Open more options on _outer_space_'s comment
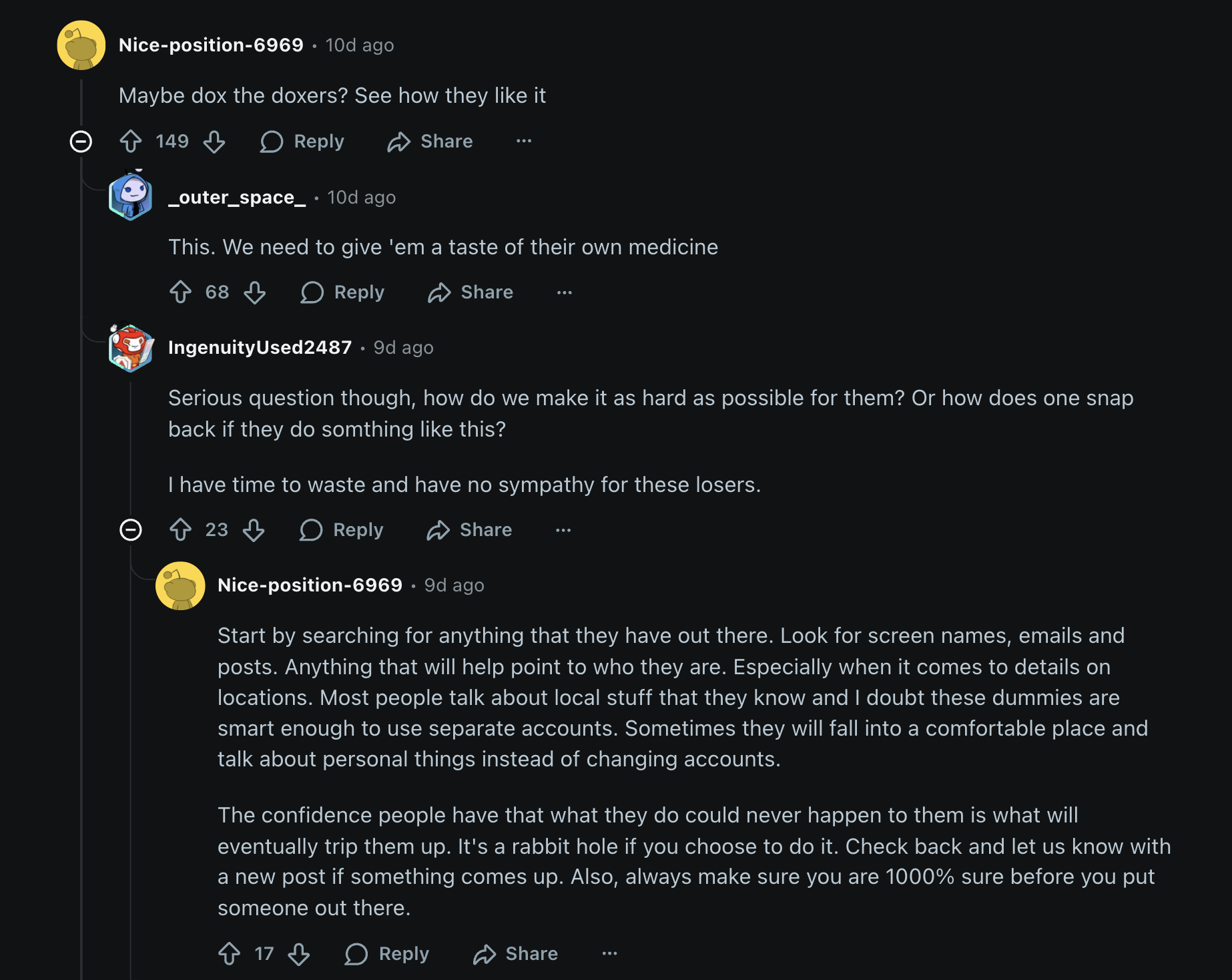1232x980 pixels. coord(564,292)
